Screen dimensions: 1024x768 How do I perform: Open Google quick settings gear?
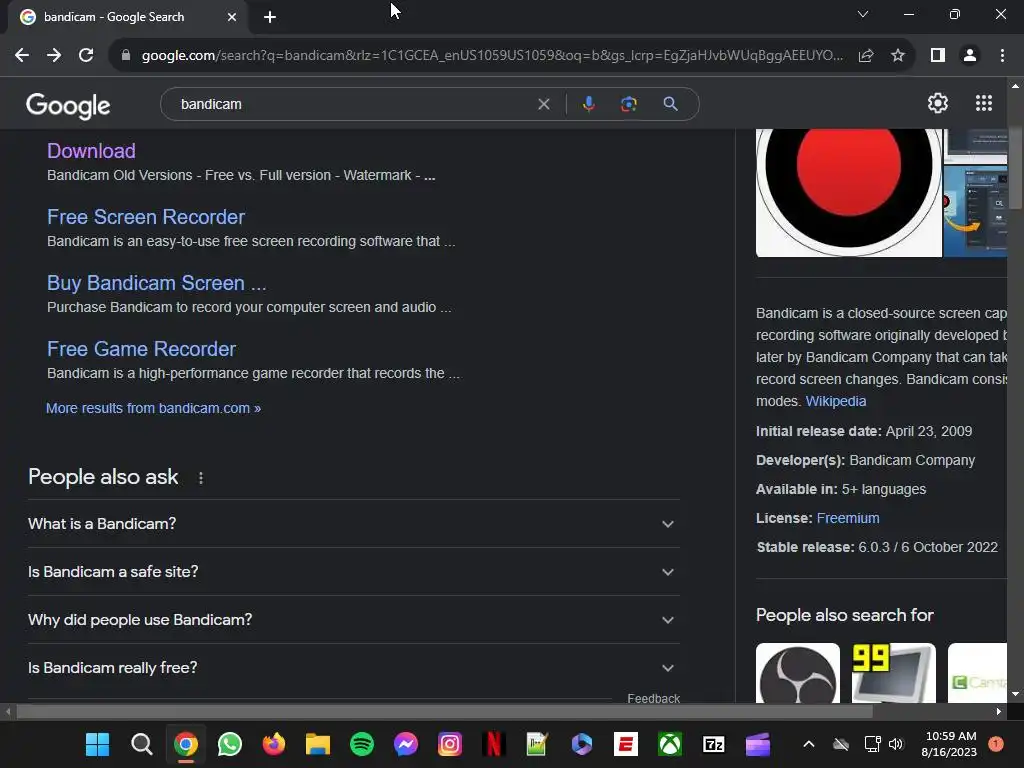point(938,103)
